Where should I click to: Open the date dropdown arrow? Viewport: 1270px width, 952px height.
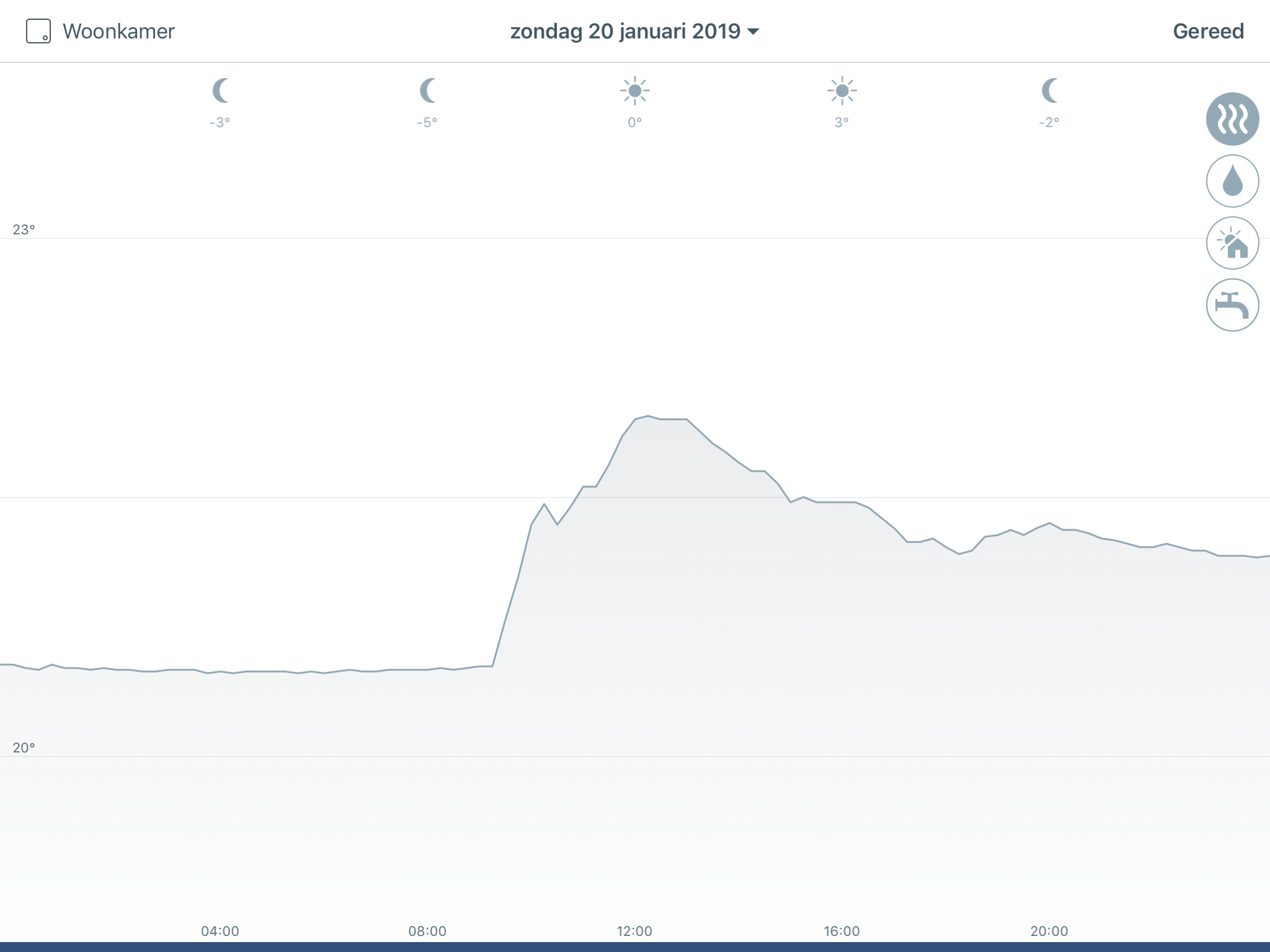(753, 32)
